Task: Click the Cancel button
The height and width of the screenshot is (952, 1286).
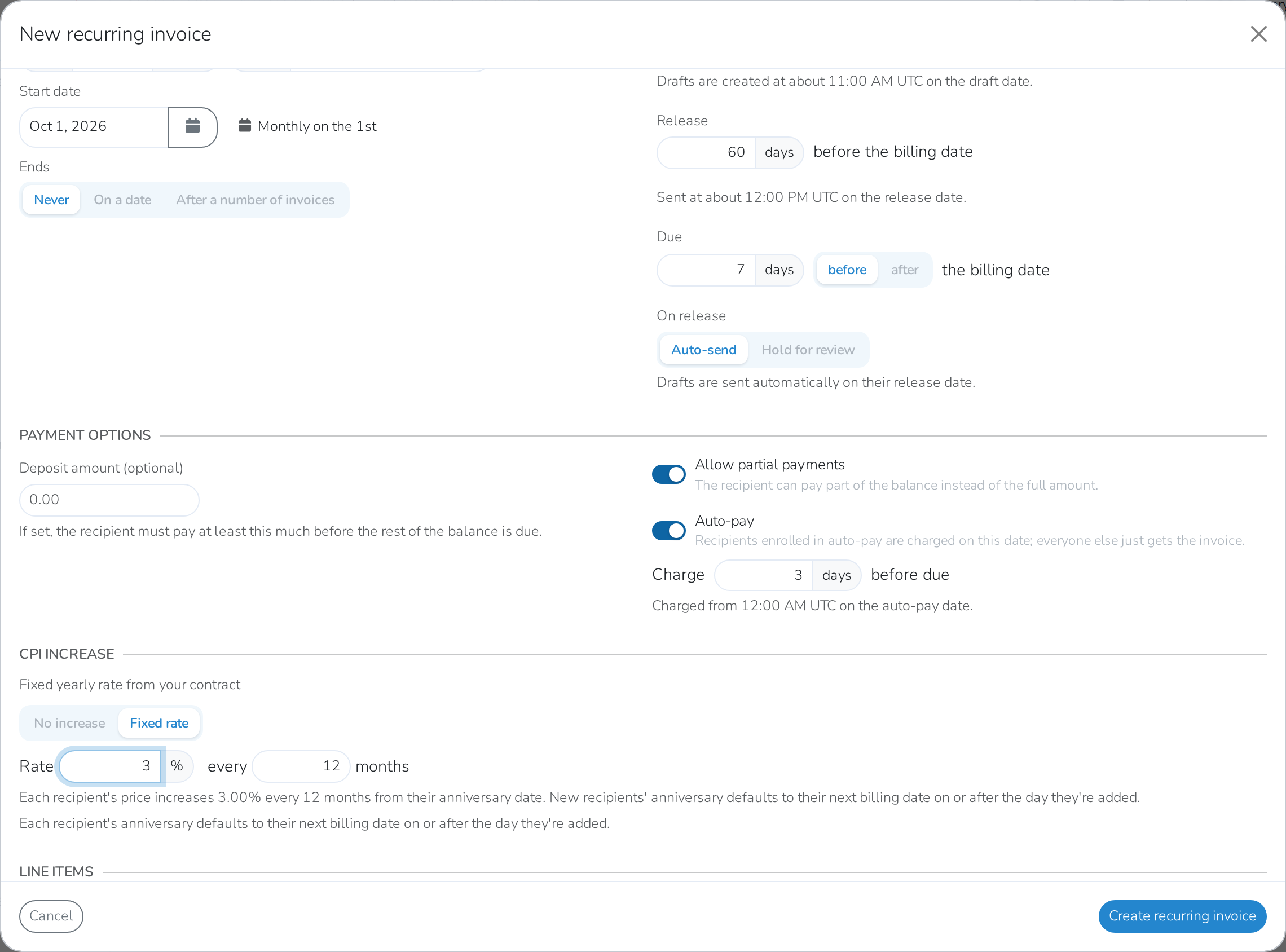Action: [x=51, y=916]
